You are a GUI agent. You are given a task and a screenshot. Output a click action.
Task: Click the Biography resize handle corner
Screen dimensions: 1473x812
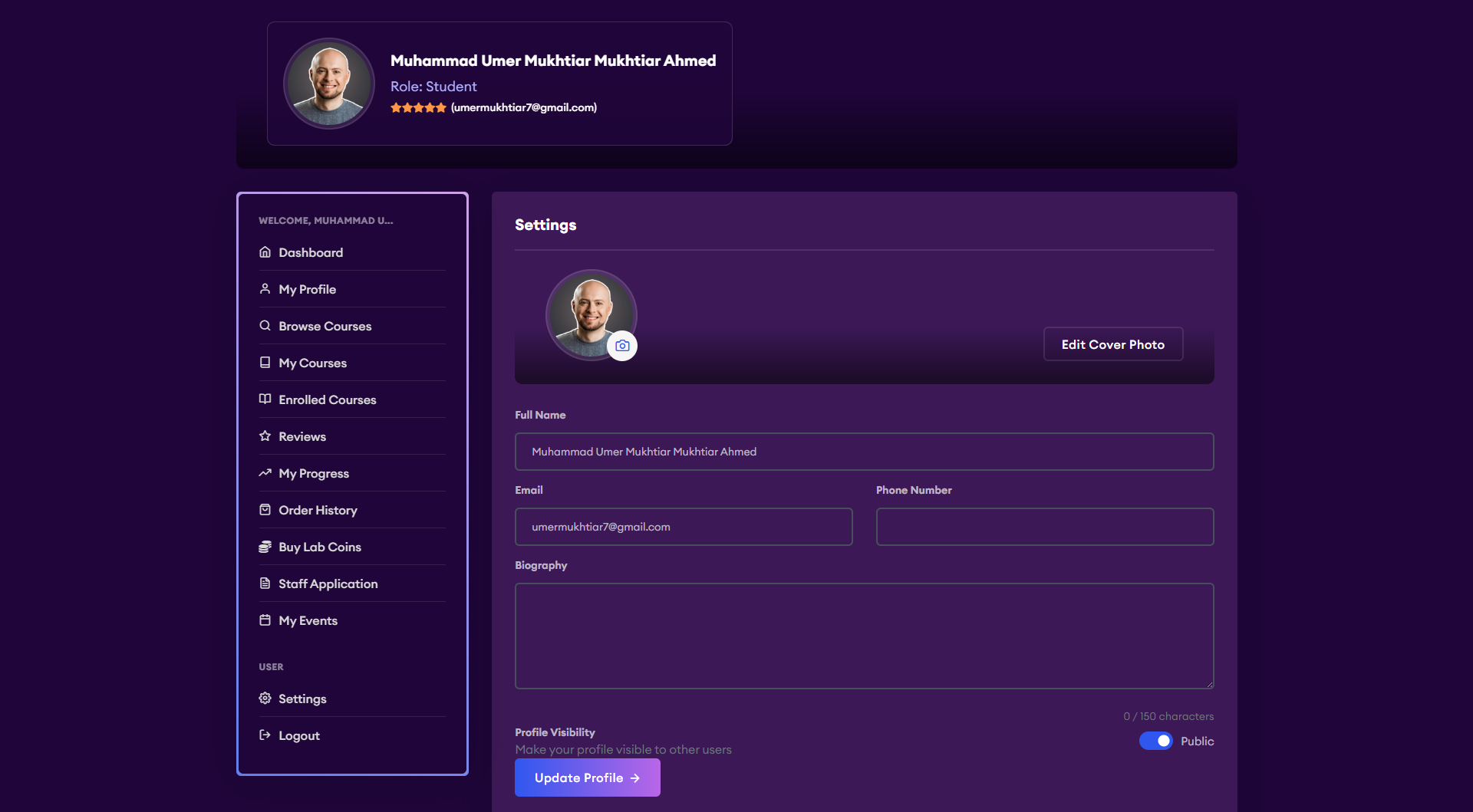(x=1209, y=684)
